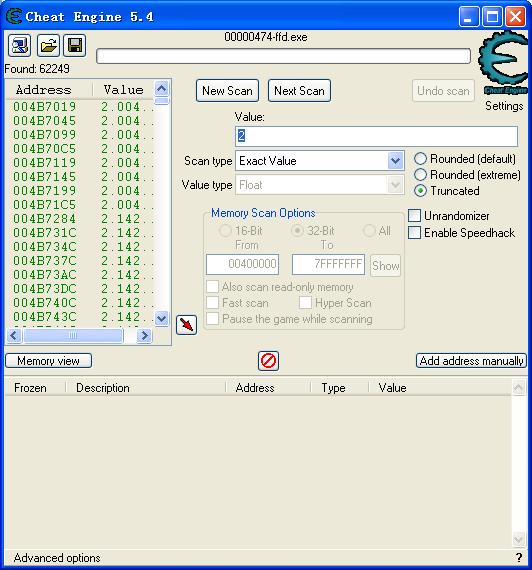
Task: Click the scan progress bar
Action: (283, 56)
